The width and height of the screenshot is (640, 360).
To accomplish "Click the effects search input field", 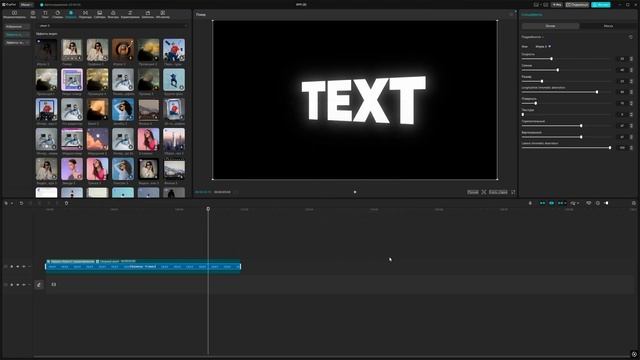I will pyautogui.click(x=112, y=26).
